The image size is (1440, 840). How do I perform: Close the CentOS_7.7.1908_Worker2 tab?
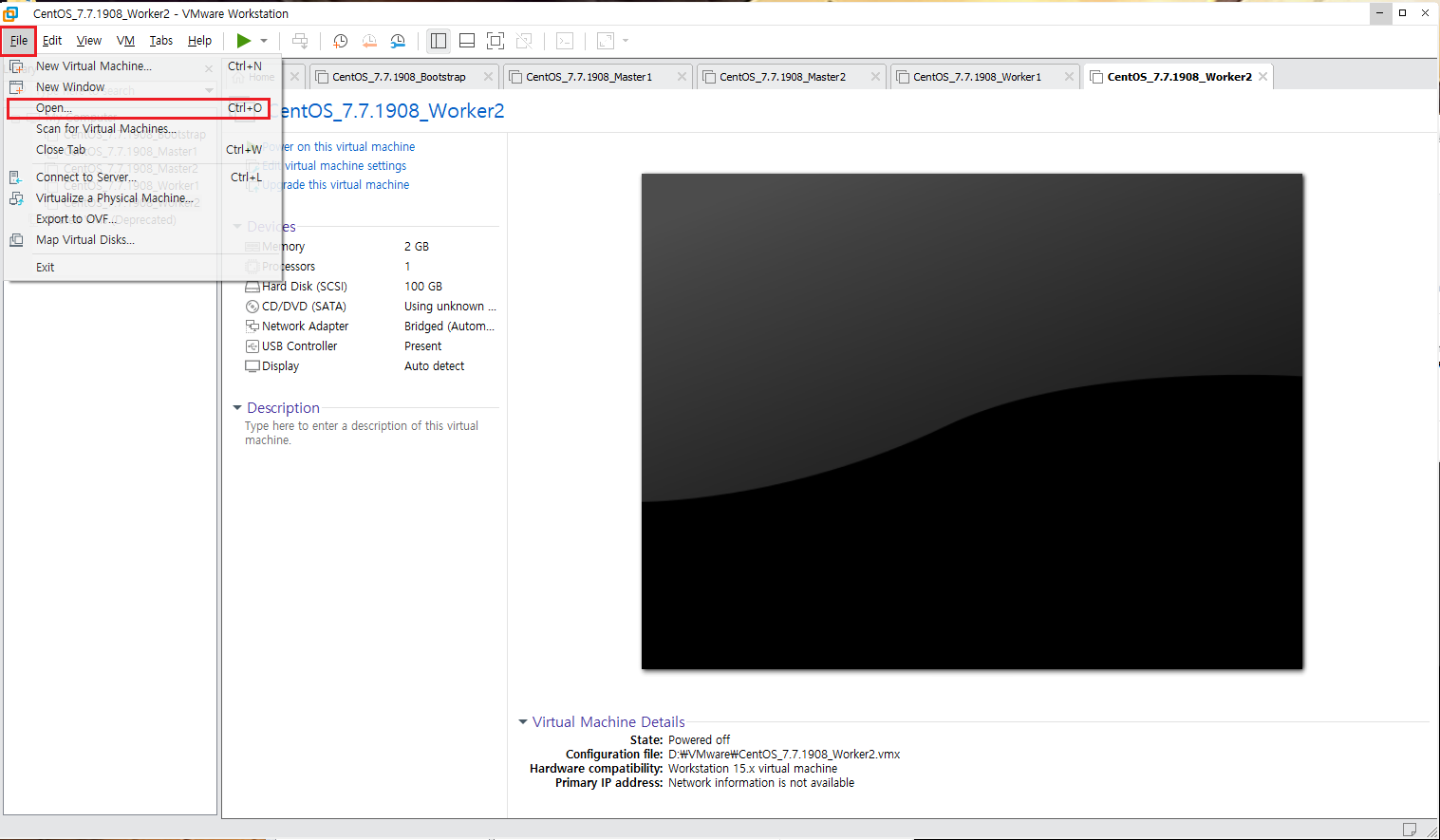click(x=1262, y=77)
